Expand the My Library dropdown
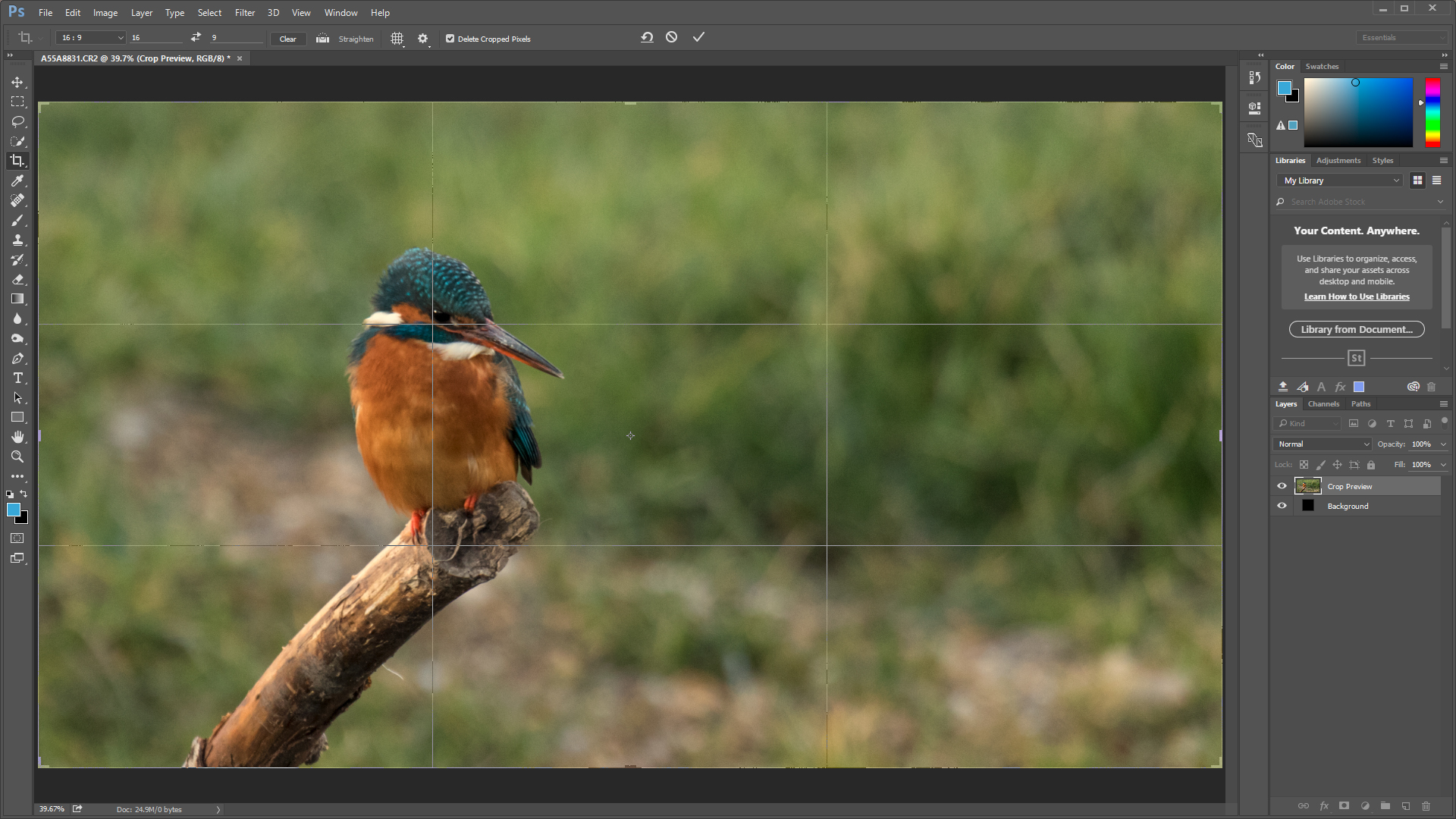This screenshot has height=819, width=1456. point(1341,180)
